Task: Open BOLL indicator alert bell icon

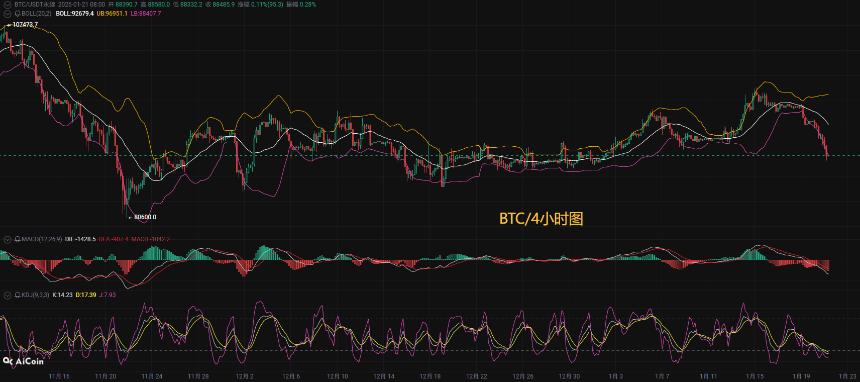Action: click(x=18, y=13)
